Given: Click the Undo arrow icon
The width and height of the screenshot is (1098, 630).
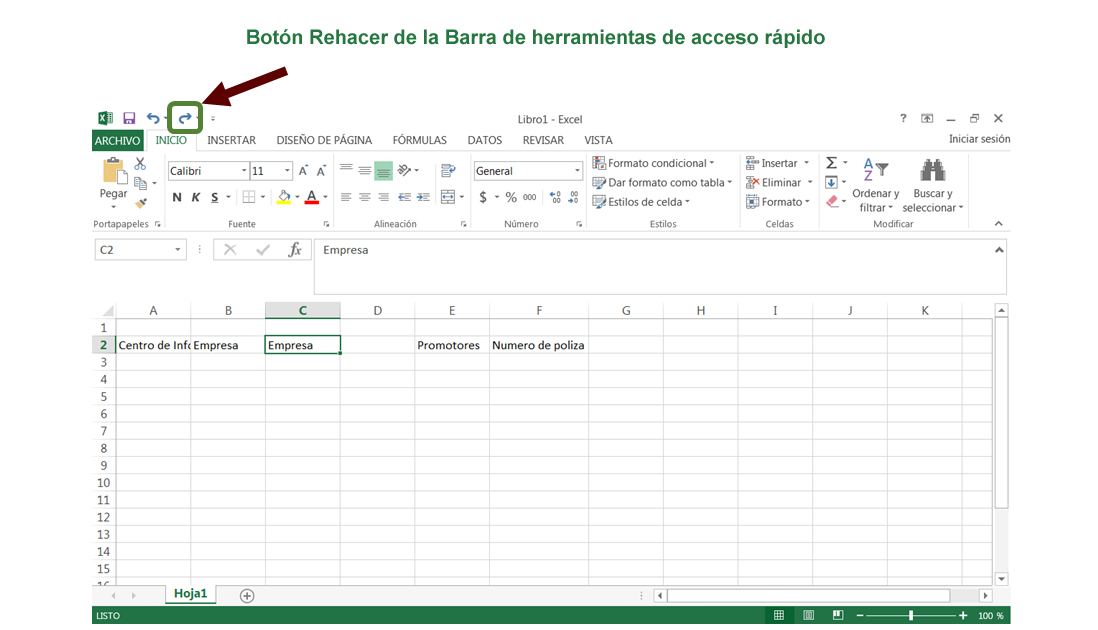Looking at the screenshot, I should pyautogui.click(x=153, y=118).
